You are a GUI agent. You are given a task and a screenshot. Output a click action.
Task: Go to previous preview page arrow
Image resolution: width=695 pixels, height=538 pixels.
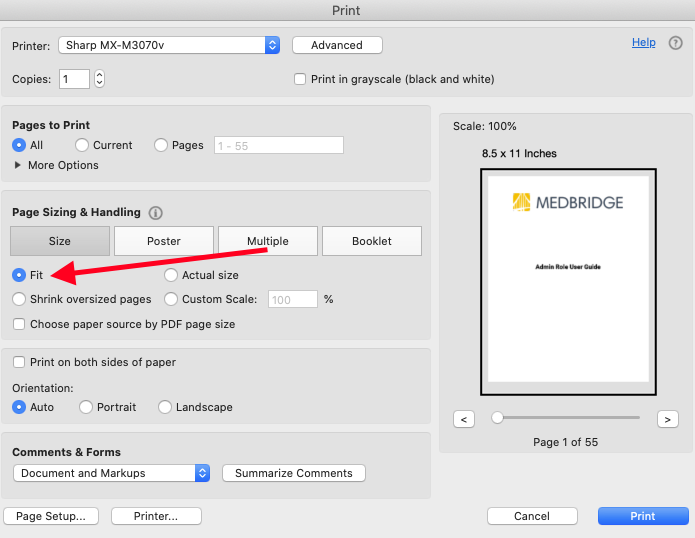(464, 419)
